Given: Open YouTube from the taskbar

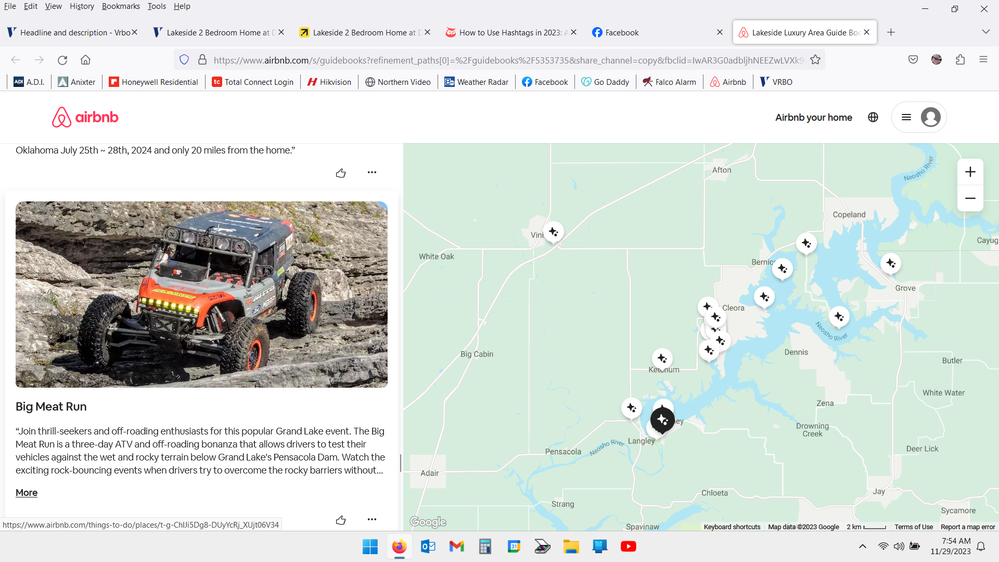Looking at the screenshot, I should coord(628,547).
